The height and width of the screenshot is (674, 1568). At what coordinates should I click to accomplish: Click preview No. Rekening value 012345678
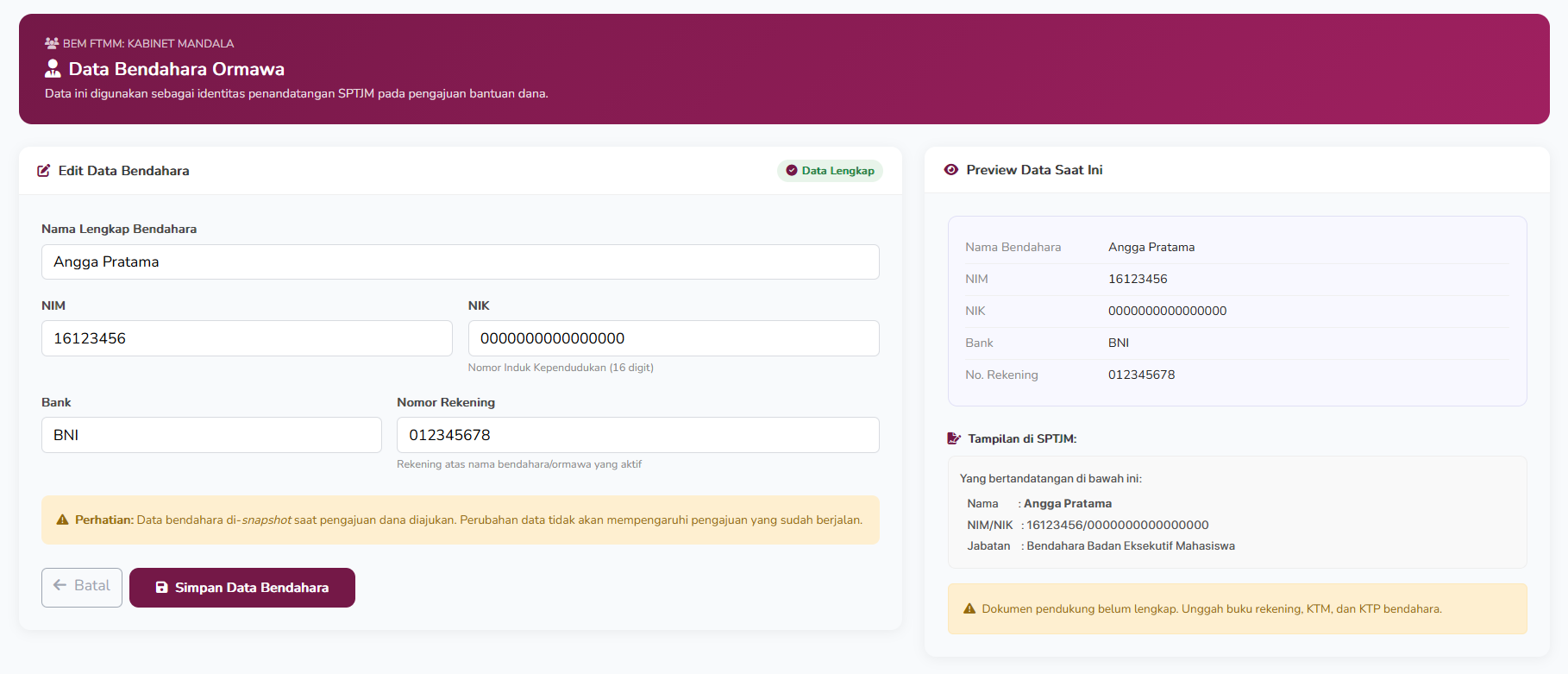tap(1141, 375)
